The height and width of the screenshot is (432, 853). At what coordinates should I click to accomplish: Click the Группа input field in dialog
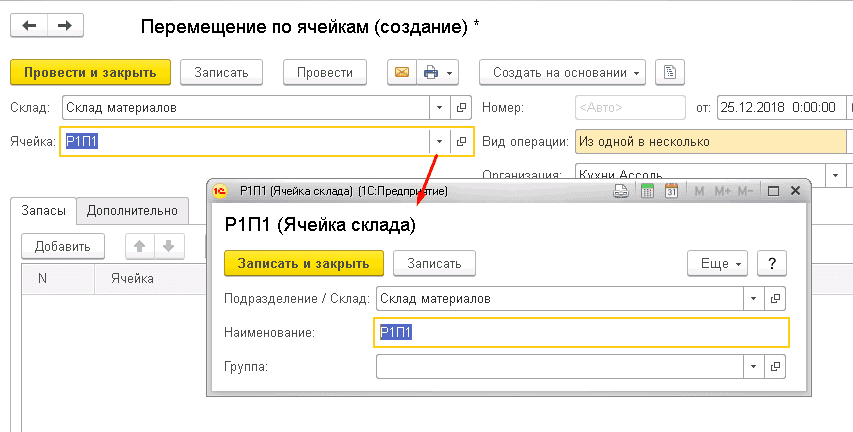560,367
